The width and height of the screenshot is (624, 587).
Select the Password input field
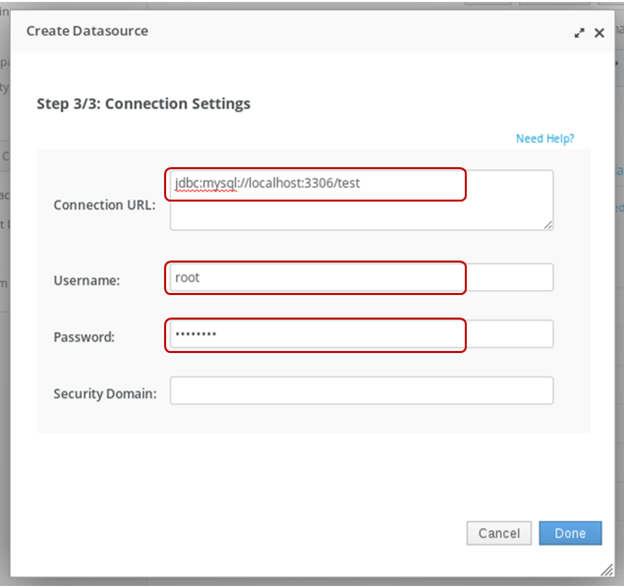point(360,335)
